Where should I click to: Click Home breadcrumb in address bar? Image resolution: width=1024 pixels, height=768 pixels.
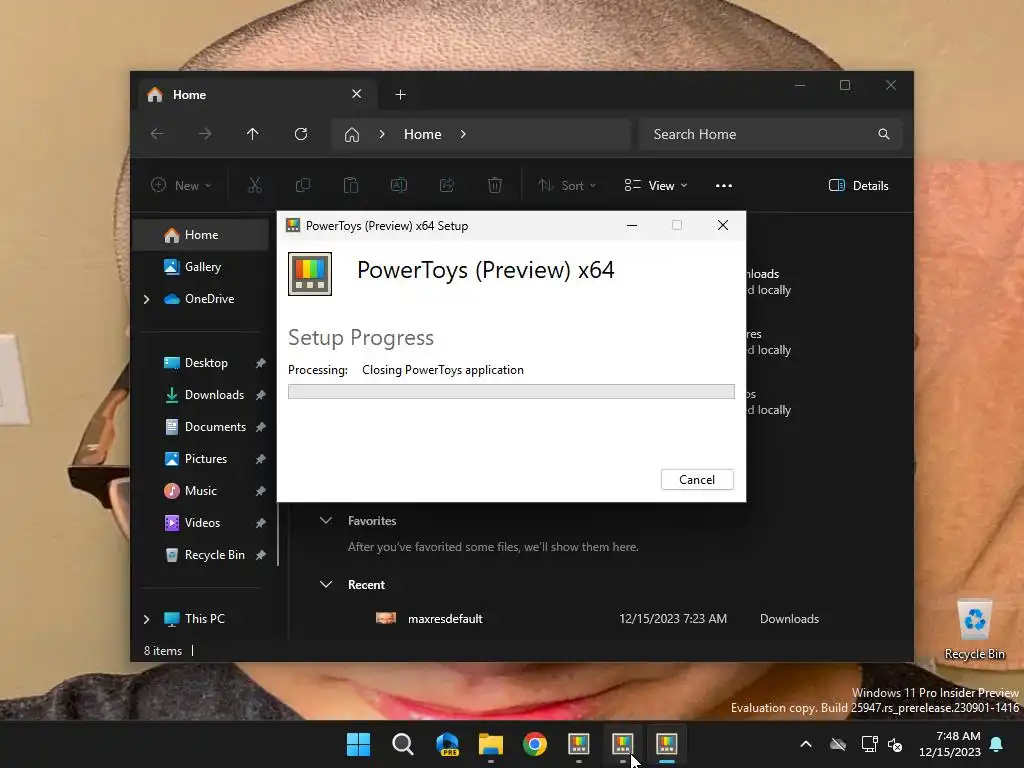point(423,134)
